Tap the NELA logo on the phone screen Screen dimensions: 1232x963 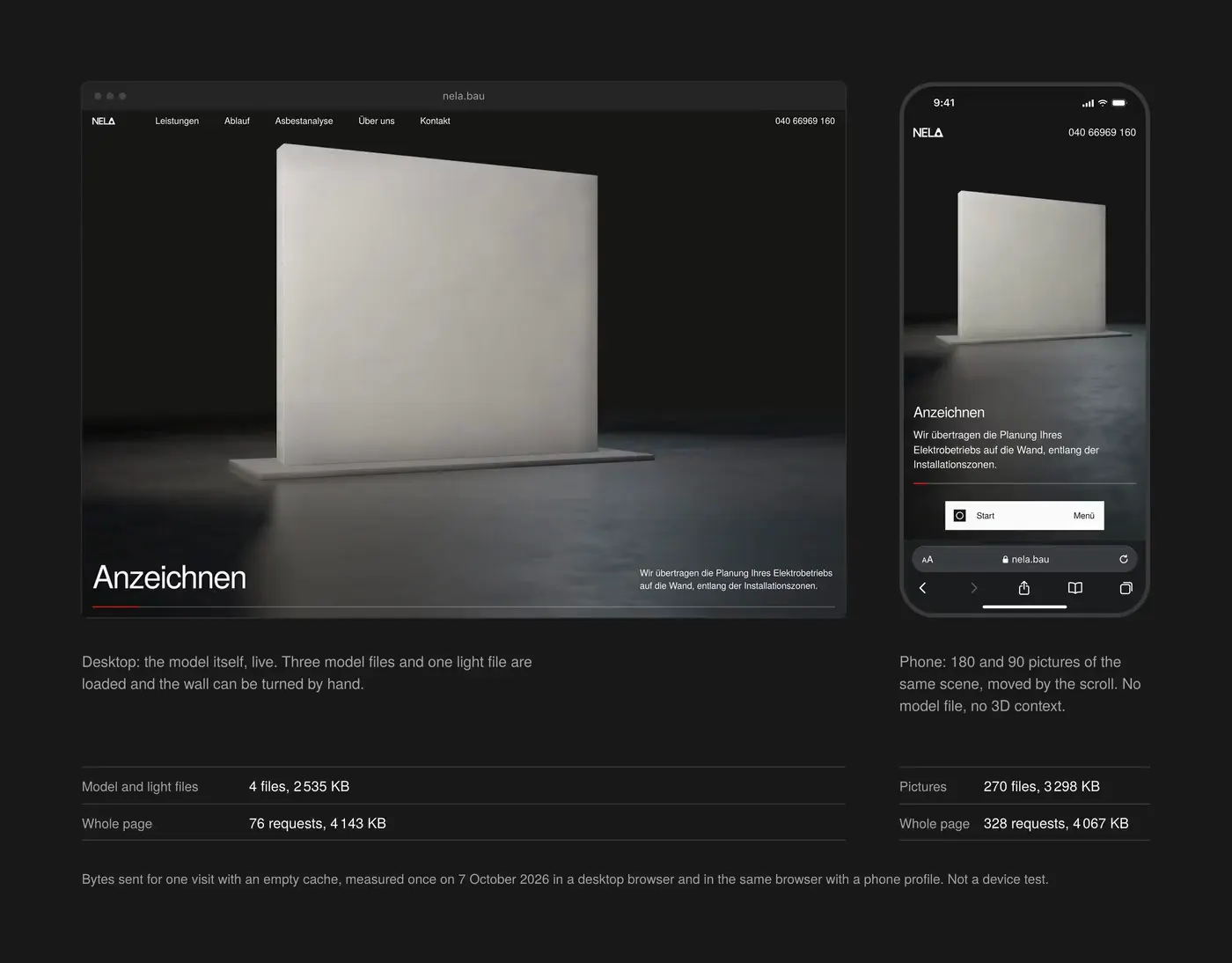[x=928, y=132]
